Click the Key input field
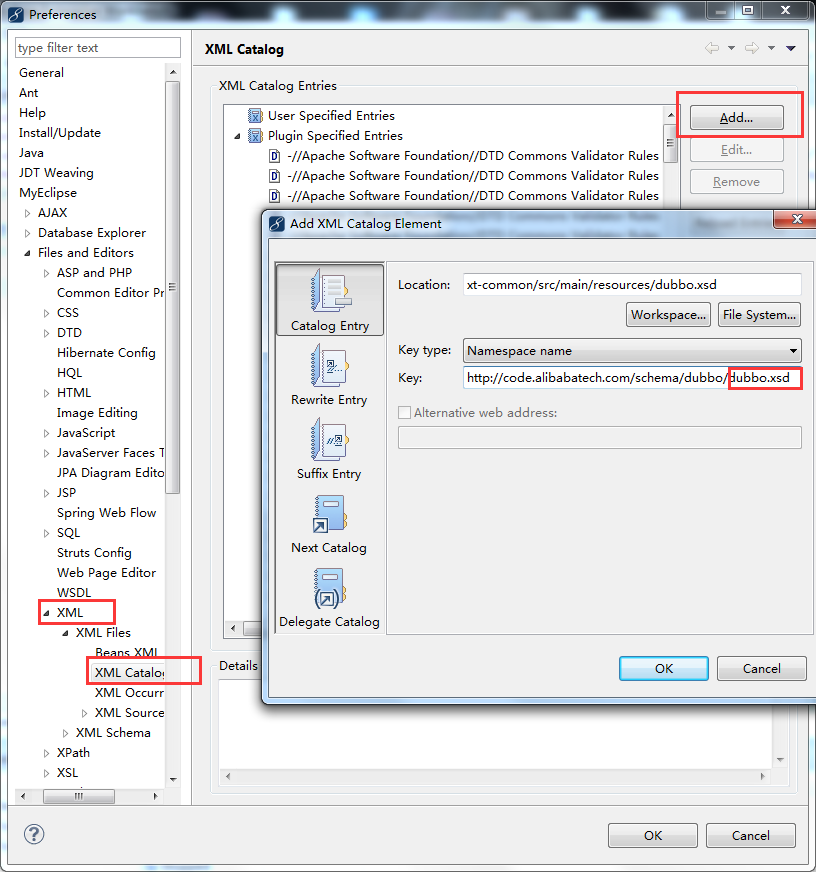The height and width of the screenshot is (872, 816). [x=632, y=378]
